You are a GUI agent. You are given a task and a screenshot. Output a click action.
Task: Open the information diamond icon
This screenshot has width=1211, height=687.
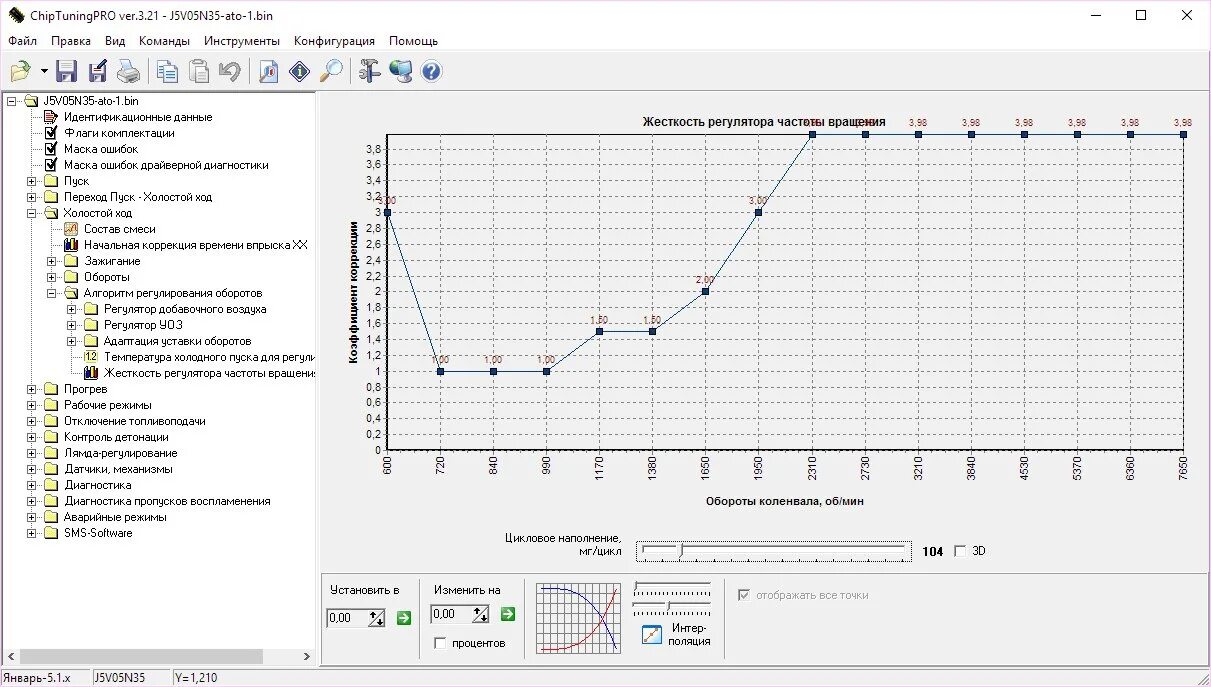[299, 71]
